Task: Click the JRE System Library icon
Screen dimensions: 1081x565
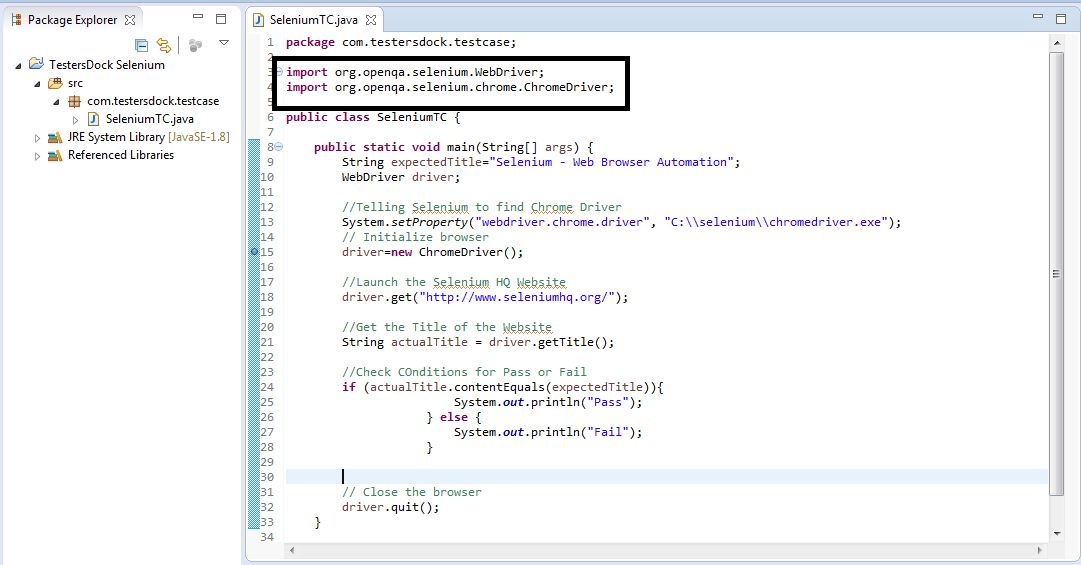Action: [x=54, y=137]
